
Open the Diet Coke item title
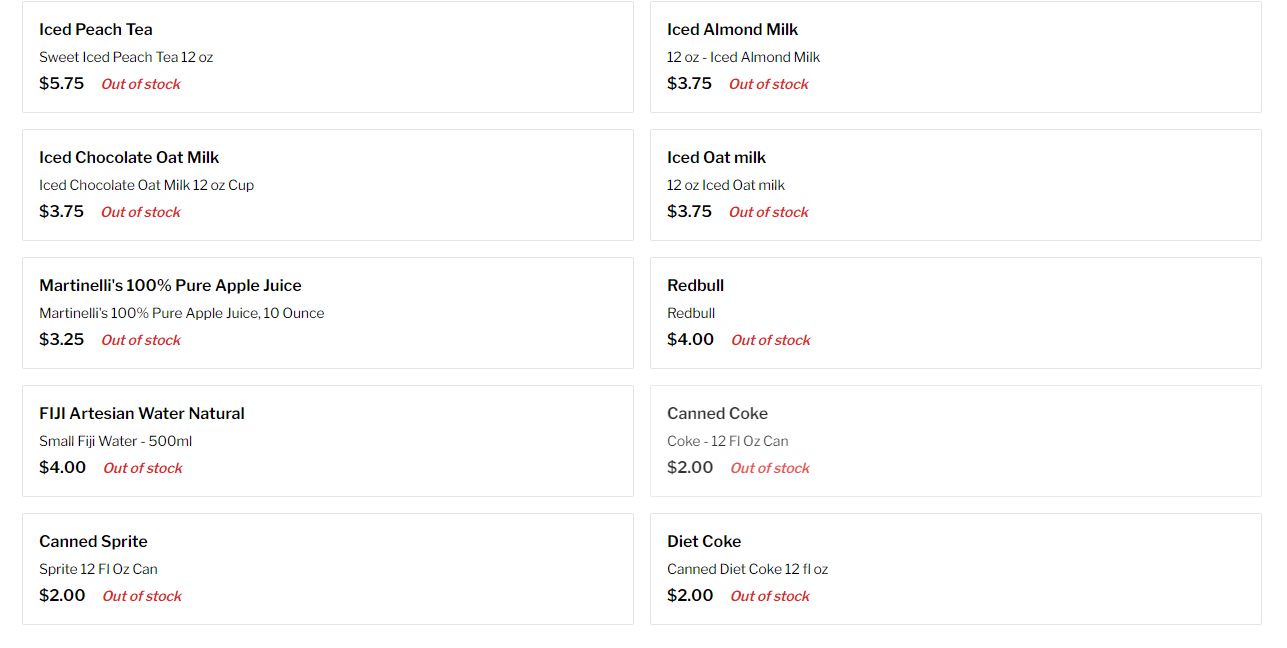[x=704, y=542]
